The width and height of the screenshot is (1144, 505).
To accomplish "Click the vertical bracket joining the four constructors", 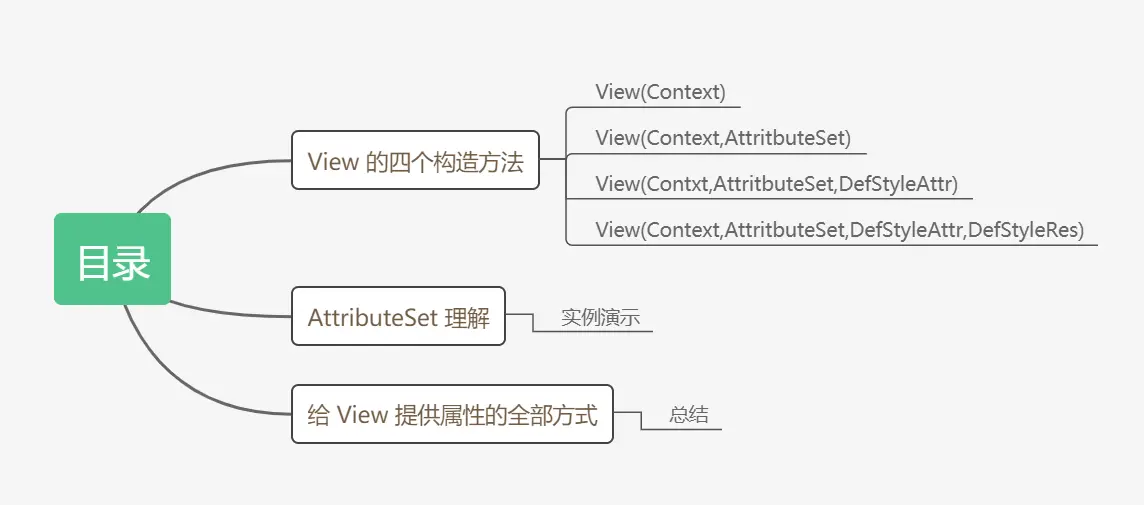I will click(567, 200).
